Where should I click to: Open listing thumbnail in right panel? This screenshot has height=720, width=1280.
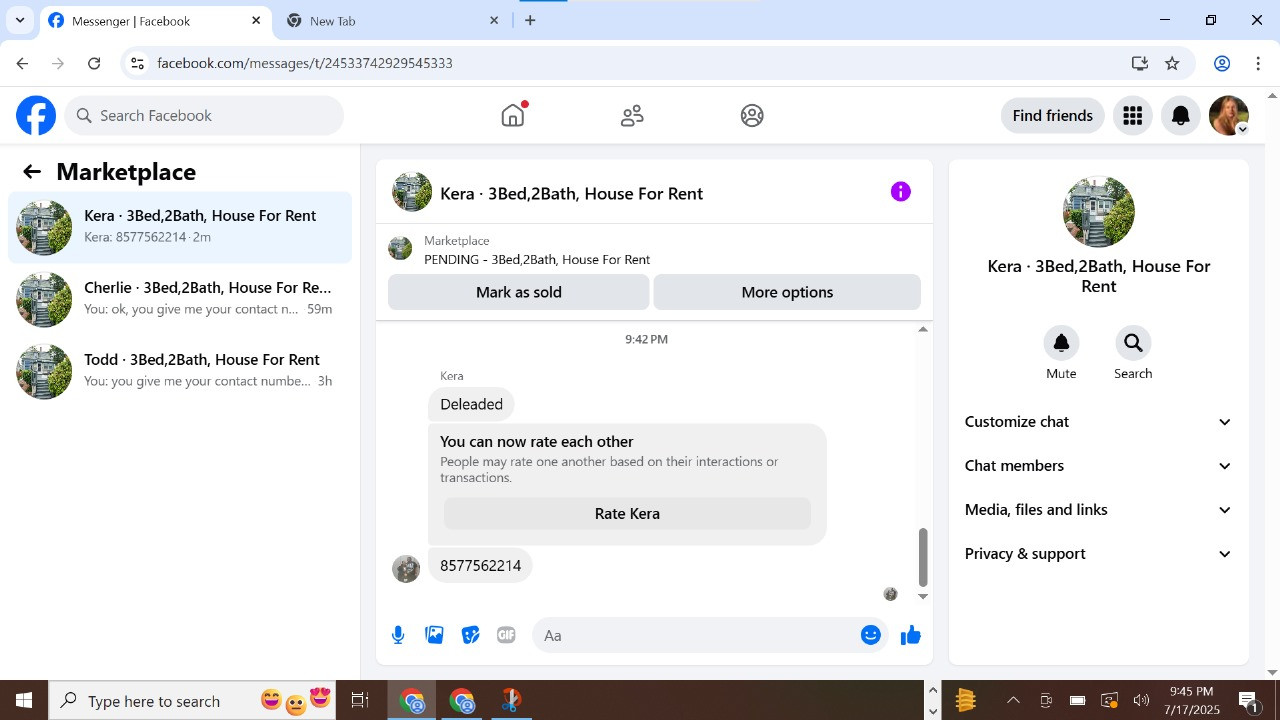point(1098,212)
